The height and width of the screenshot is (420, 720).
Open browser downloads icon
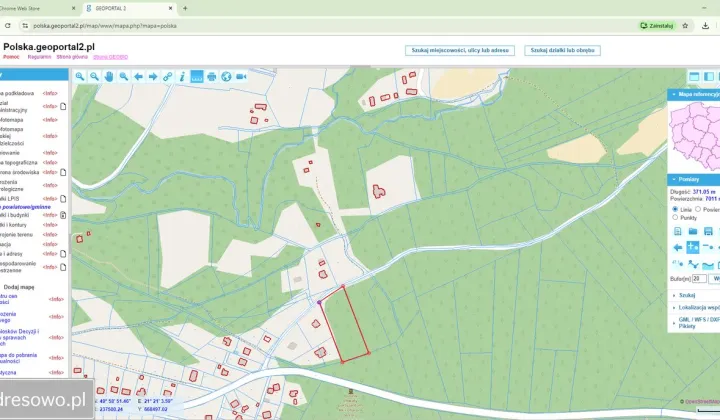click(705, 26)
